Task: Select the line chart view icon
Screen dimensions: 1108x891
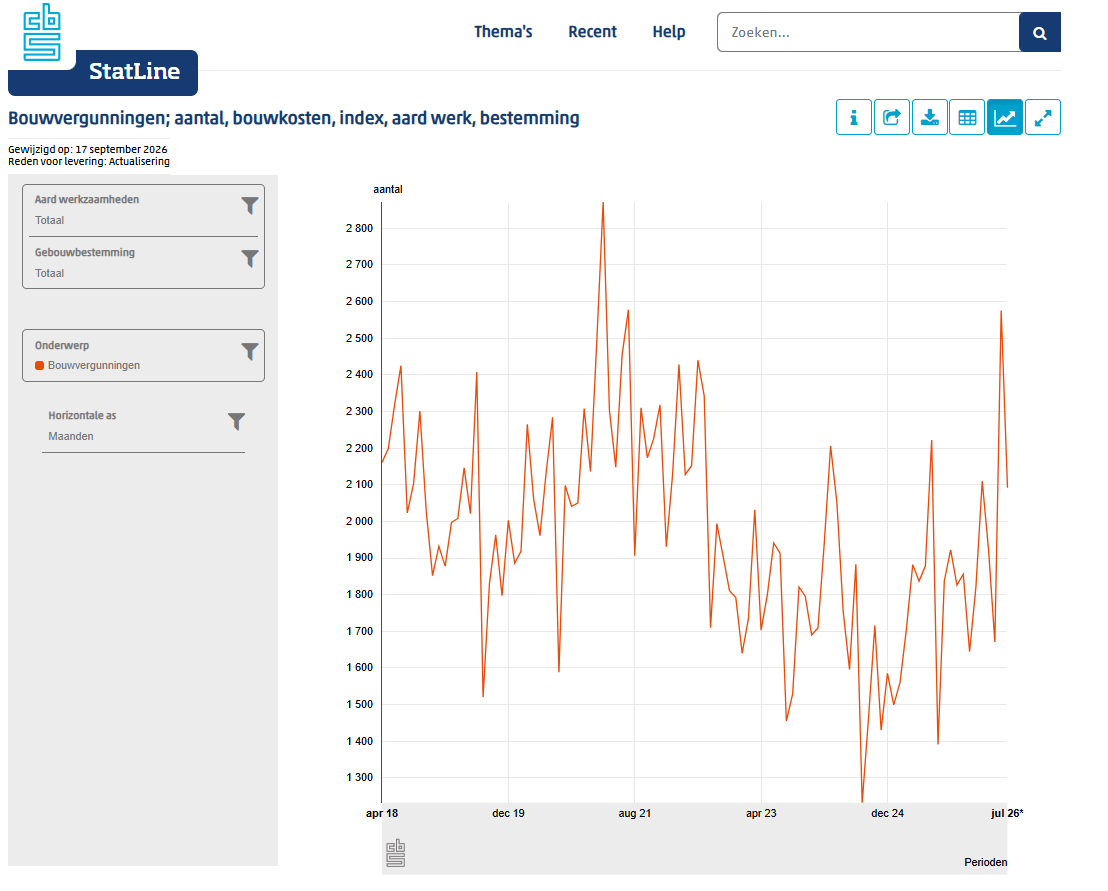Action: (1005, 117)
